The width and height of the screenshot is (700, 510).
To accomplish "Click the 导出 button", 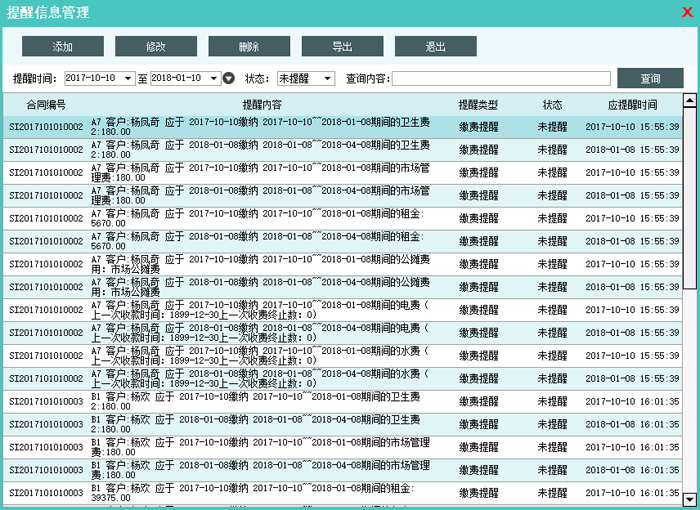I will 342,47.
